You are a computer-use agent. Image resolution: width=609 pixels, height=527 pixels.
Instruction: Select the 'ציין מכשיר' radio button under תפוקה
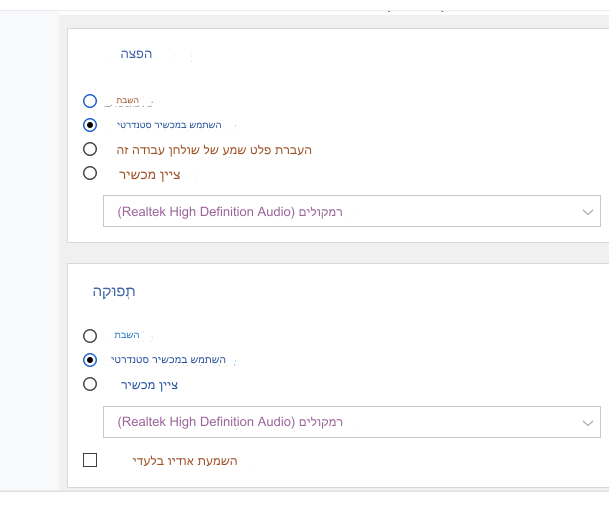click(x=90, y=384)
